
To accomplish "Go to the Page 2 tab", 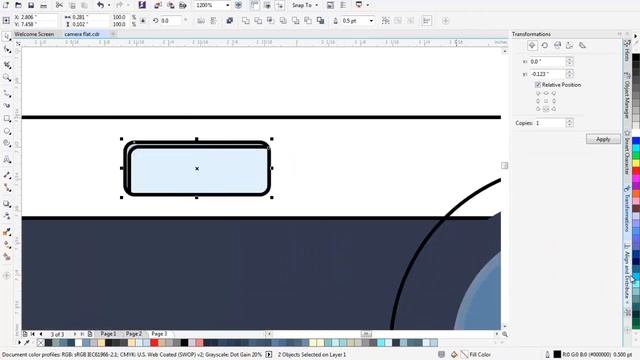I will point(133,334).
